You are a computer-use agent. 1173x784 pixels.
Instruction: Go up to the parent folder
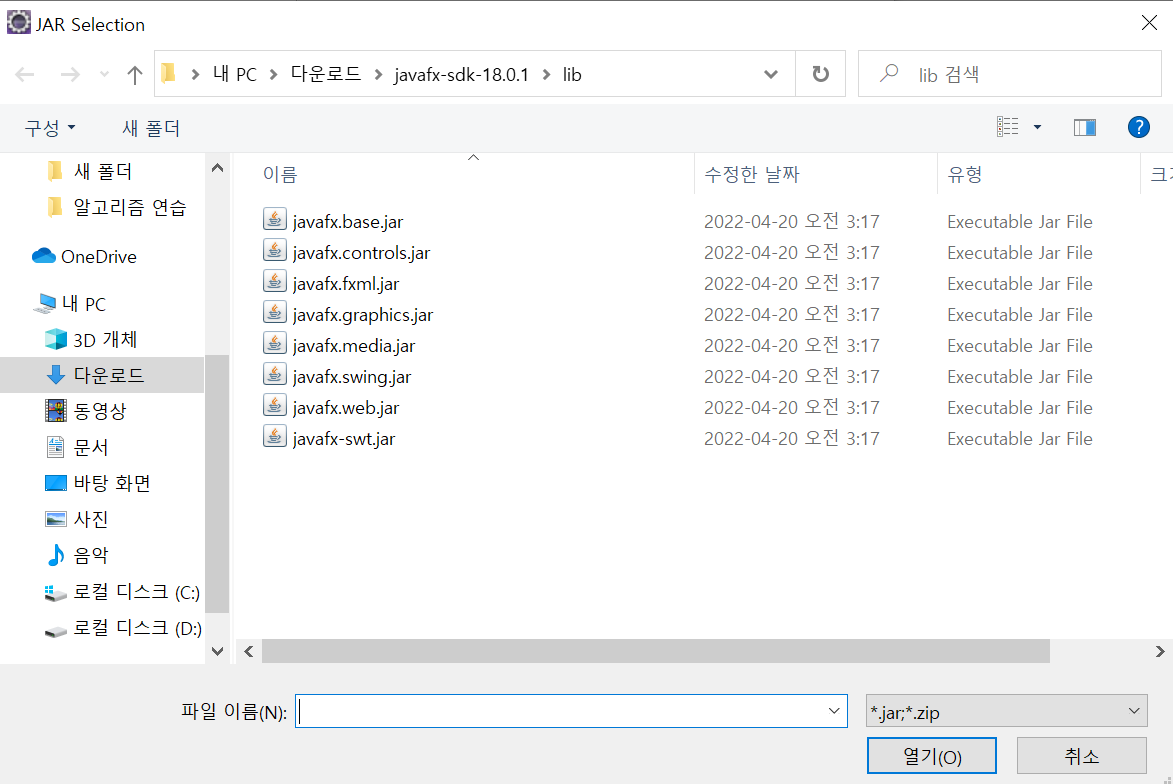(135, 74)
